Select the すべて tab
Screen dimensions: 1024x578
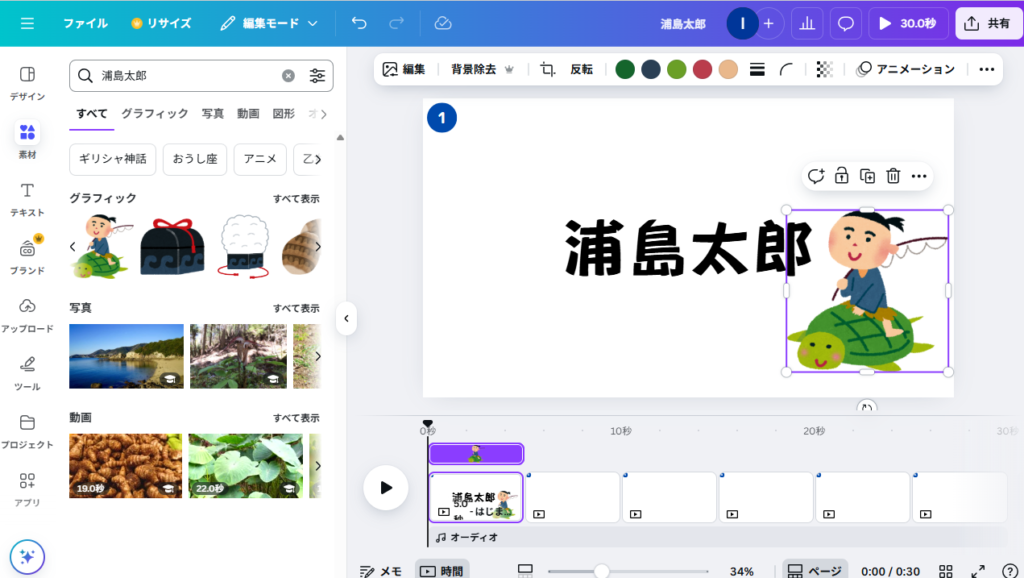pyautogui.click(x=91, y=114)
